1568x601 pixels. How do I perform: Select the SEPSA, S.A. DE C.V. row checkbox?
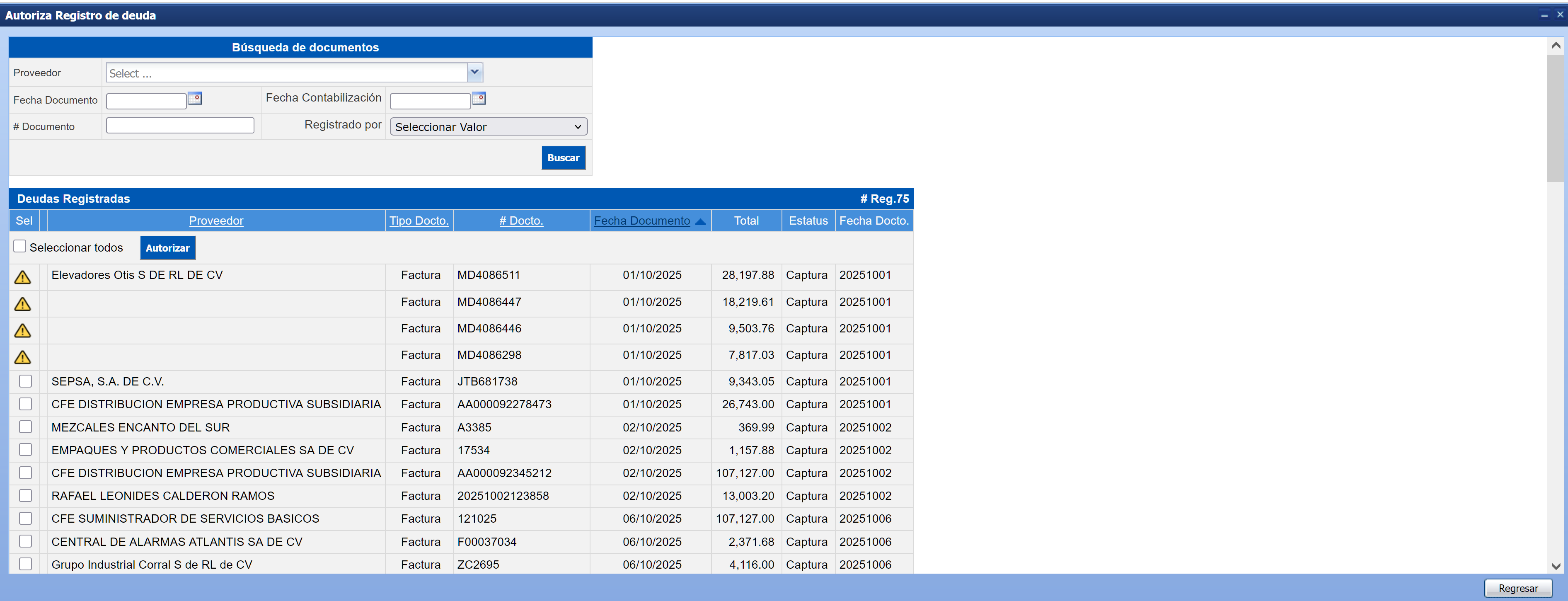26,381
